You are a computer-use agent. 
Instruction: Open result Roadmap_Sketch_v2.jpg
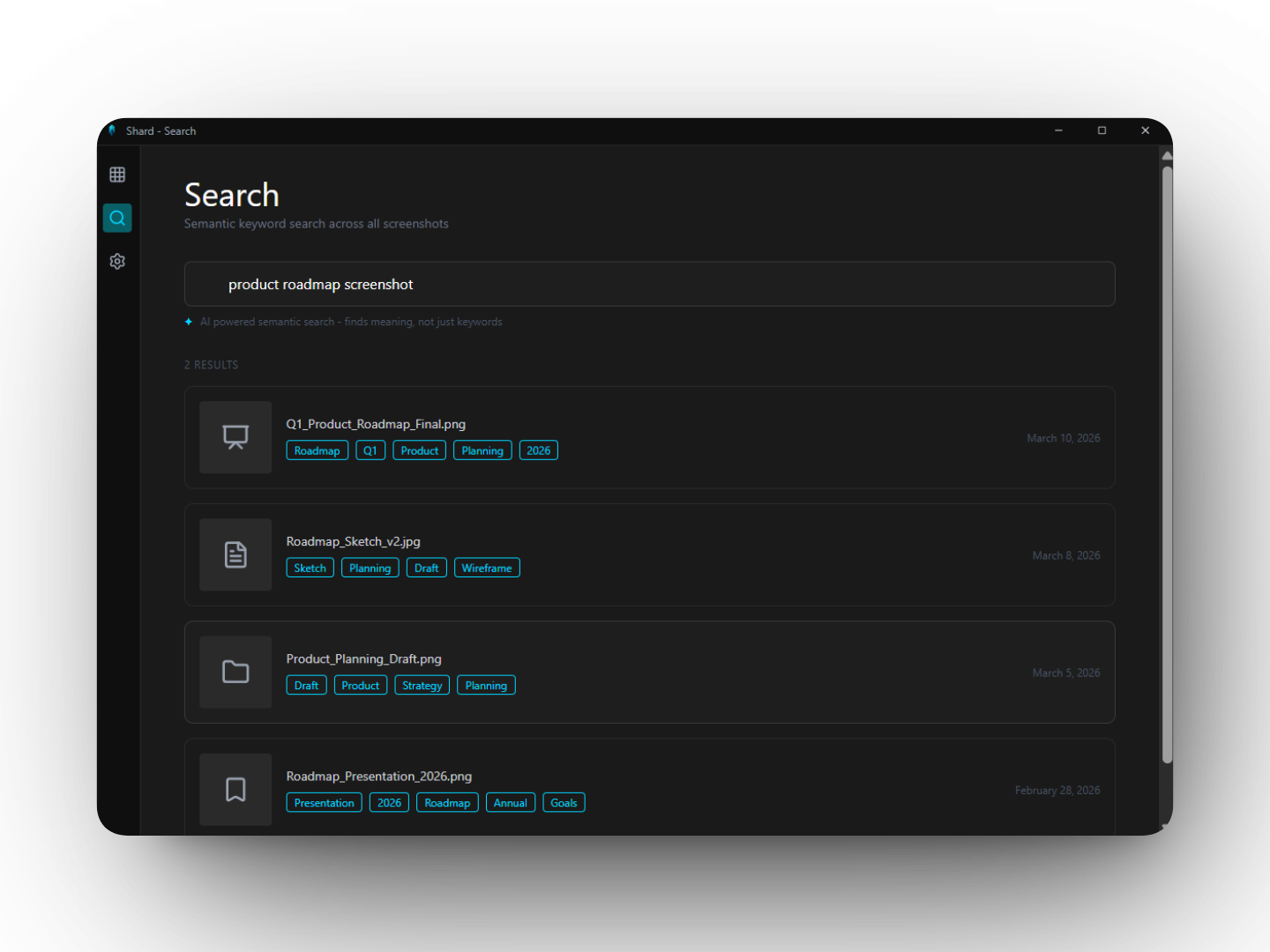point(649,554)
